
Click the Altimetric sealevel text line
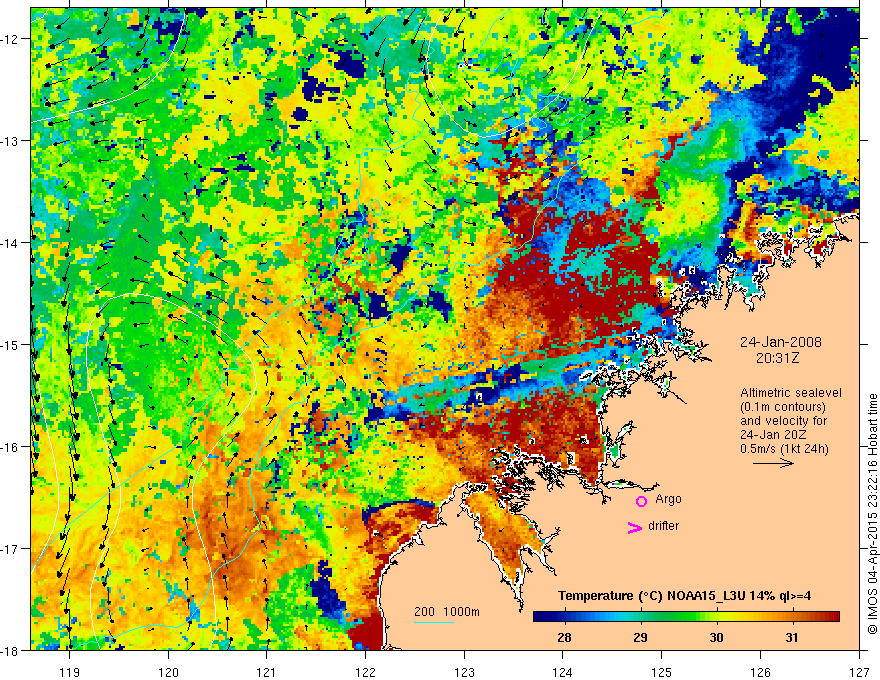(x=791, y=393)
